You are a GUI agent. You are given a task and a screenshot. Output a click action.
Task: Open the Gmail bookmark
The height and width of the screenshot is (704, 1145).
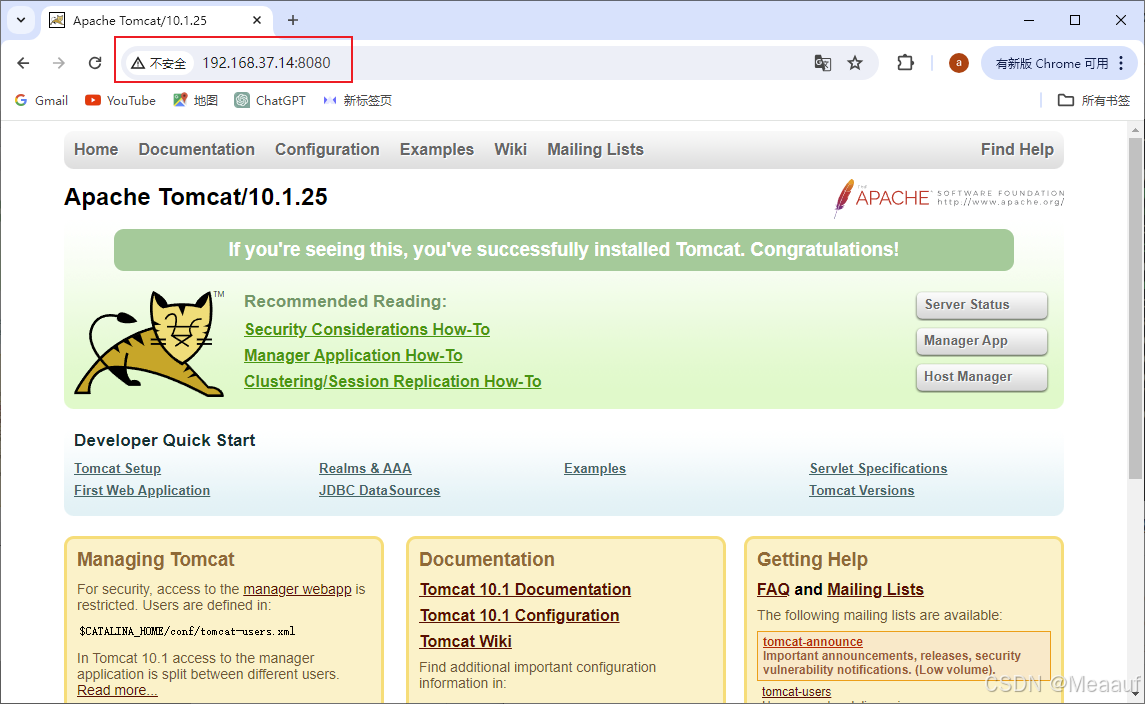tap(42, 101)
